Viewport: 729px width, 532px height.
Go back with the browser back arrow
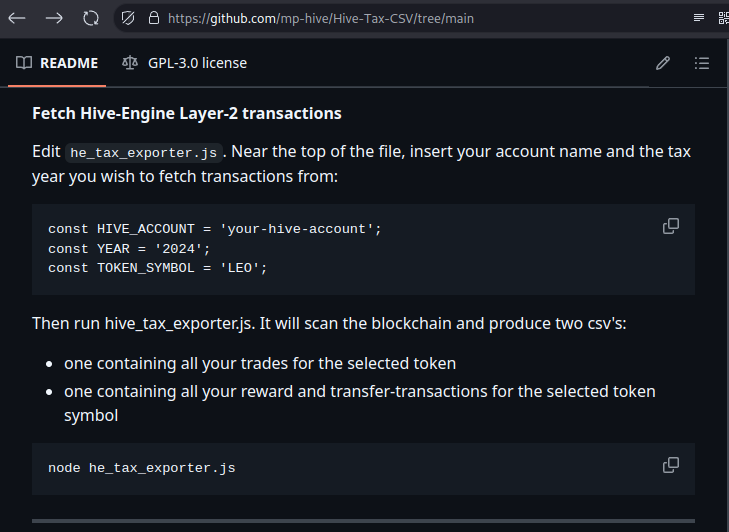tap(17, 19)
